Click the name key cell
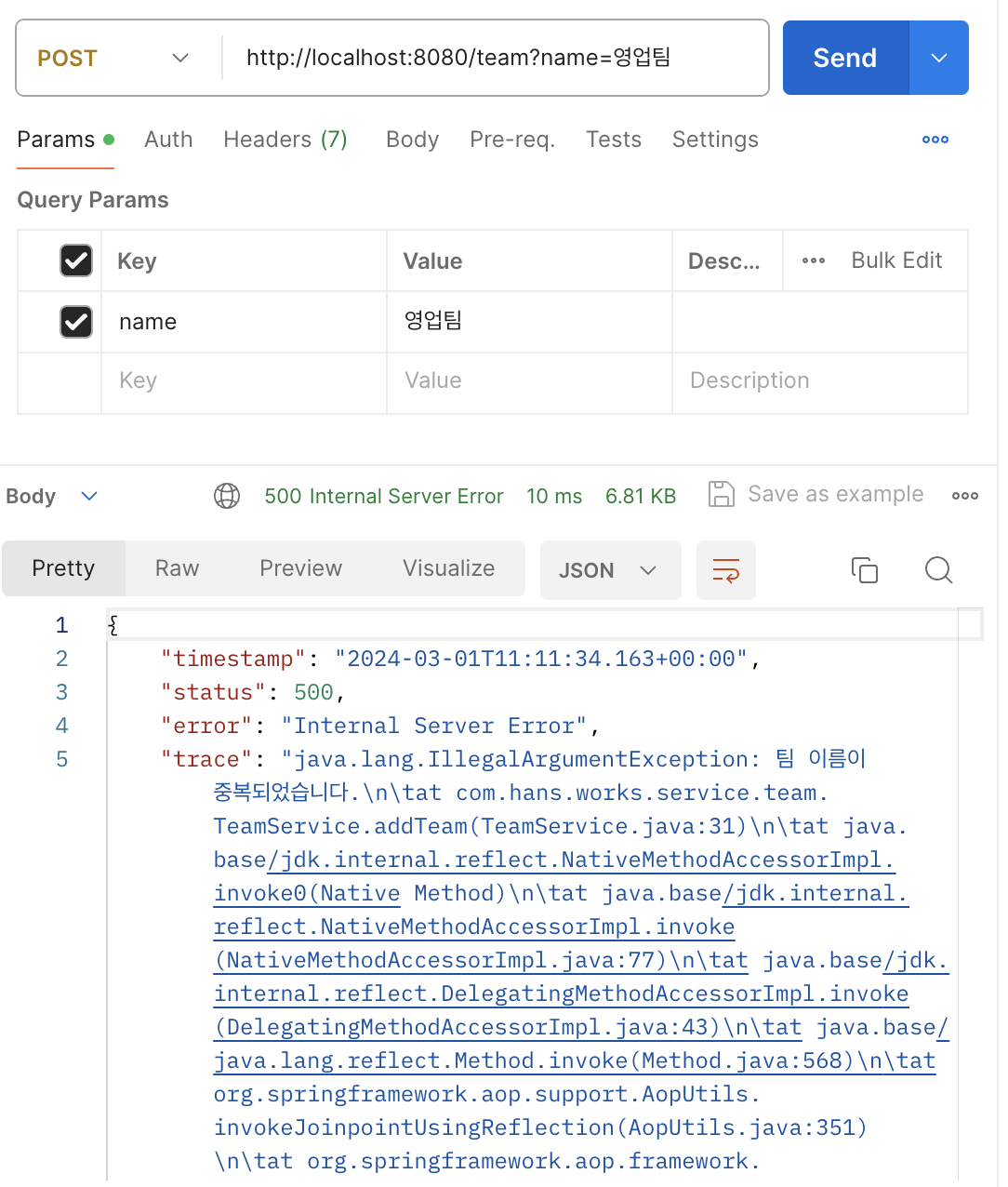This screenshot has width=1008, height=1187. tap(244, 322)
